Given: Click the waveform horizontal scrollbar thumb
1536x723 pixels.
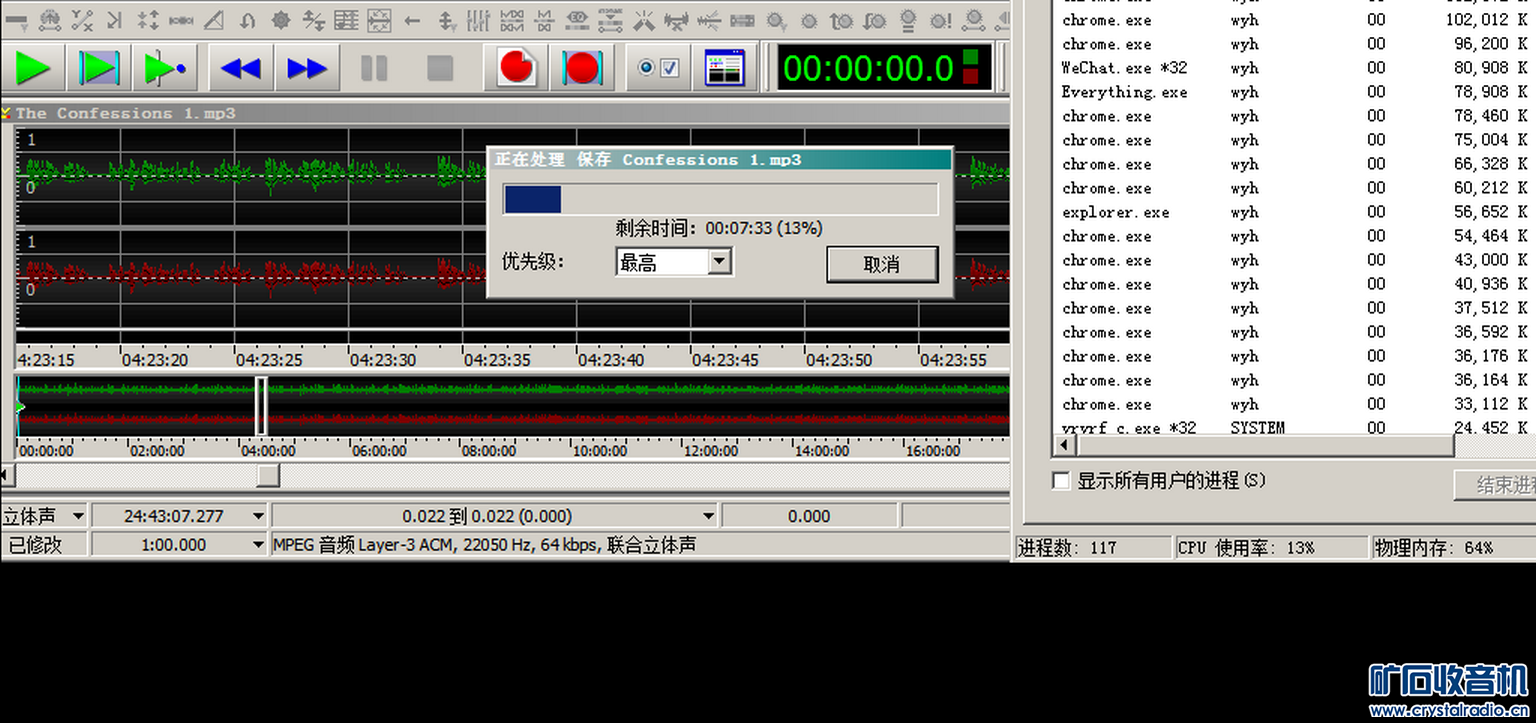Looking at the screenshot, I should (x=268, y=476).
